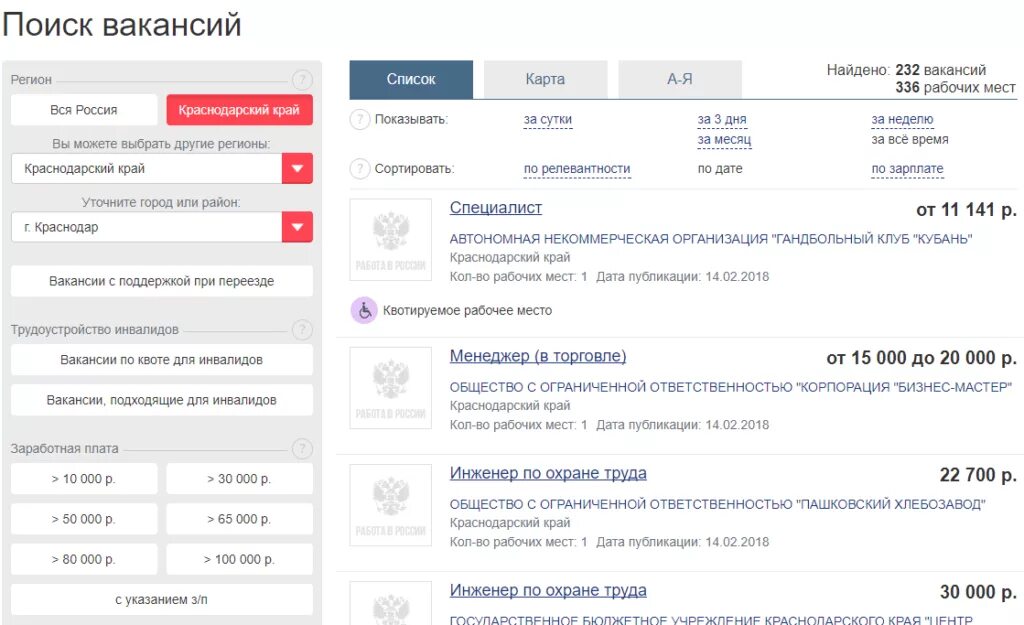Open the Специалист vacancy link
Image resolution: width=1024 pixels, height=625 pixels.
pos(496,208)
